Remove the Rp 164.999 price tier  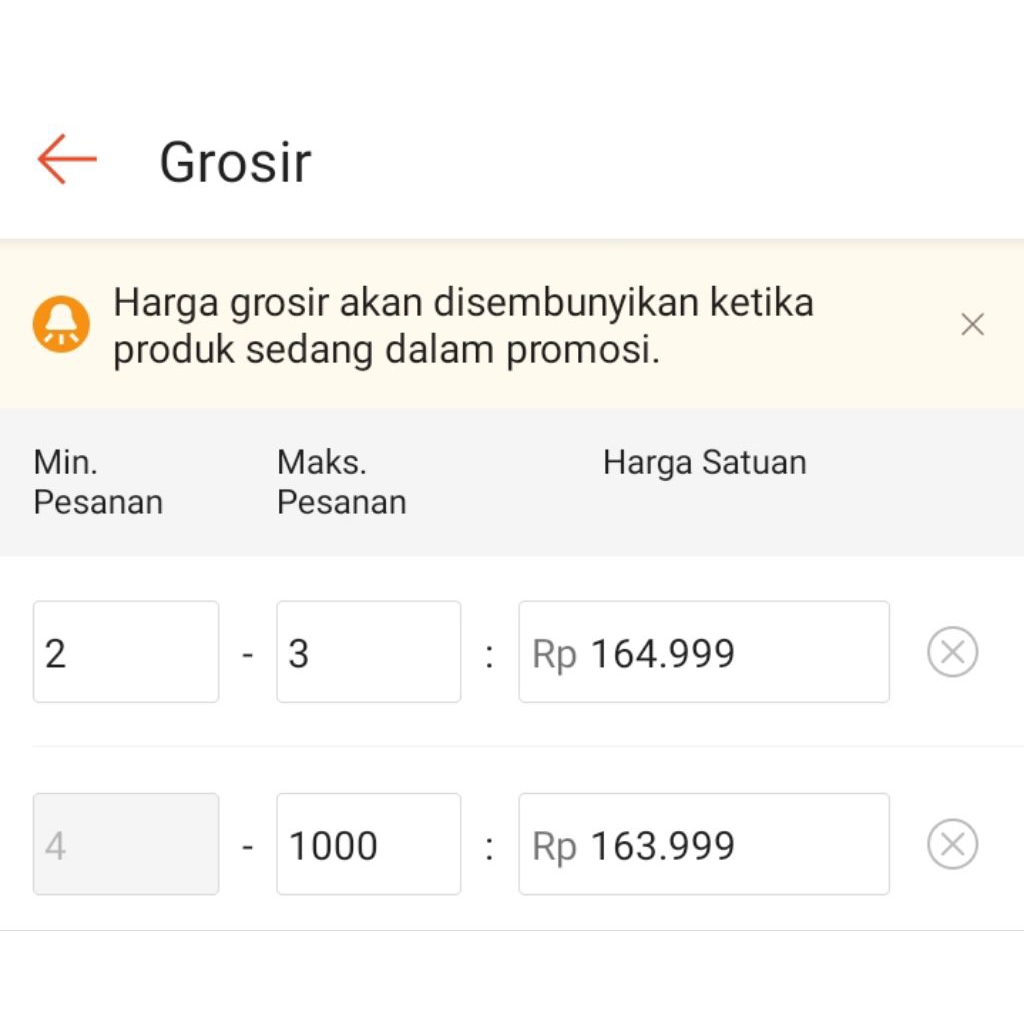tap(952, 653)
